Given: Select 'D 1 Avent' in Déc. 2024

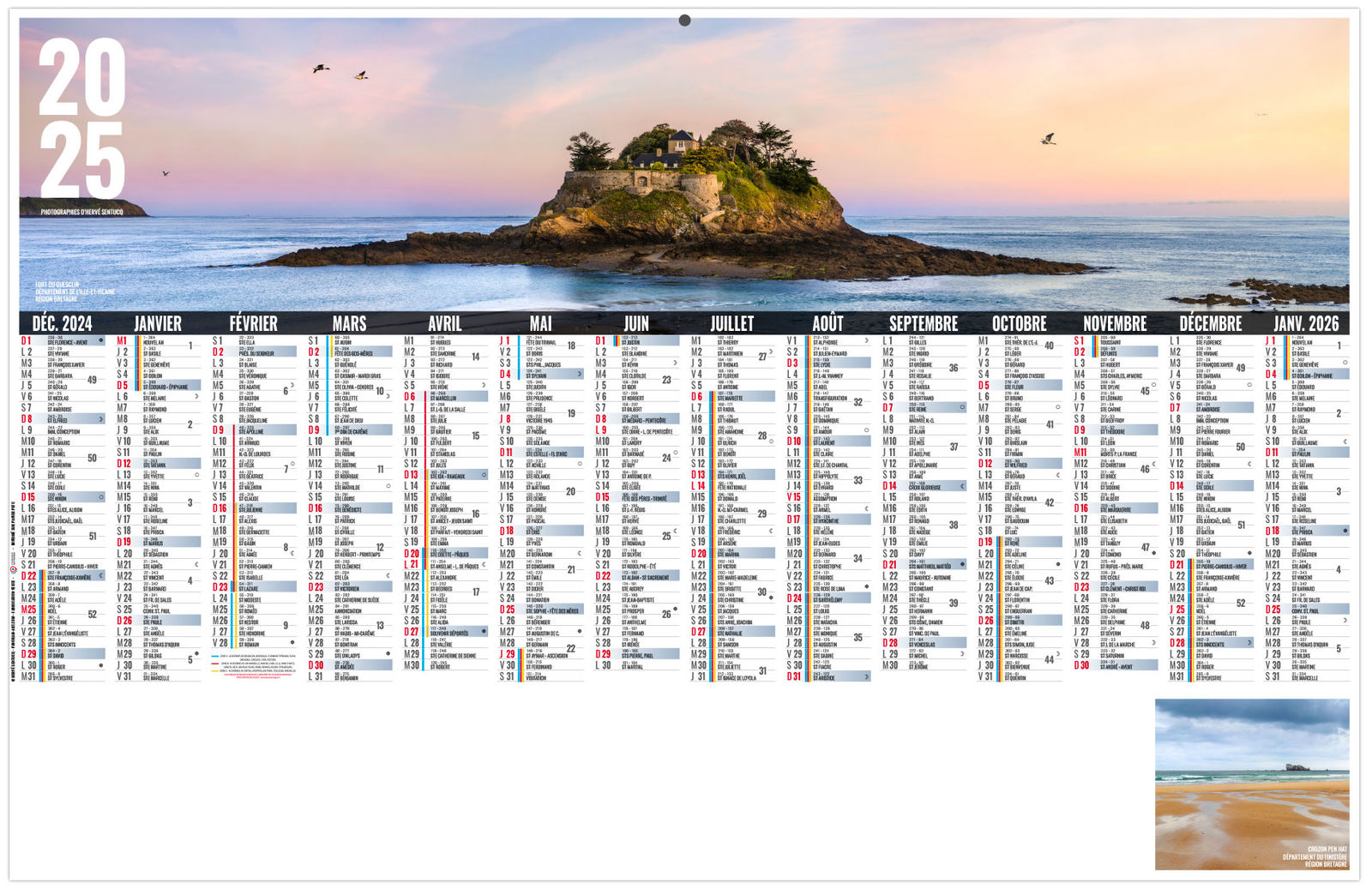Looking at the screenshot, I should click(62, 341).
